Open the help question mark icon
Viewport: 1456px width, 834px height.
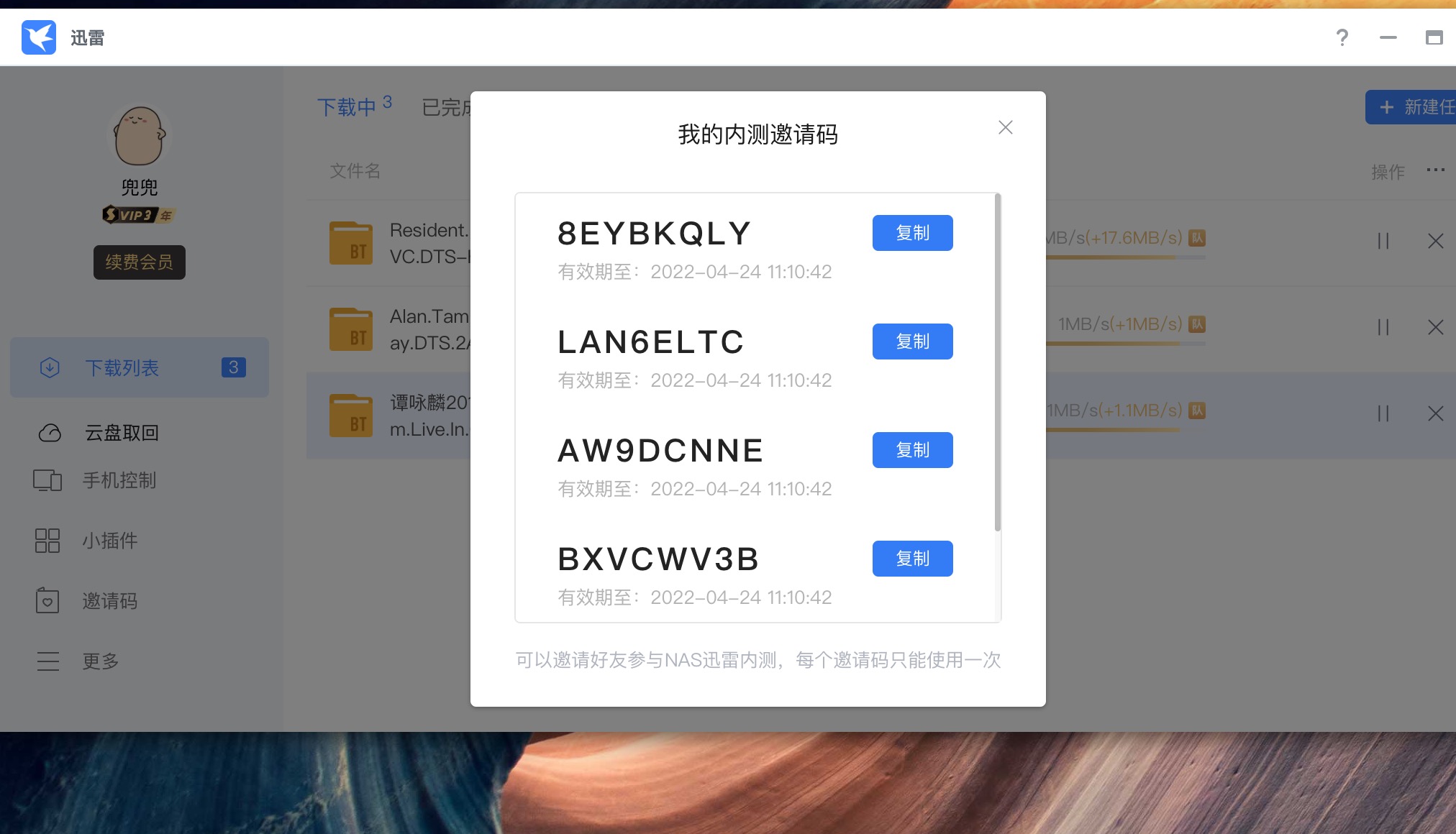pos(1341,38)
